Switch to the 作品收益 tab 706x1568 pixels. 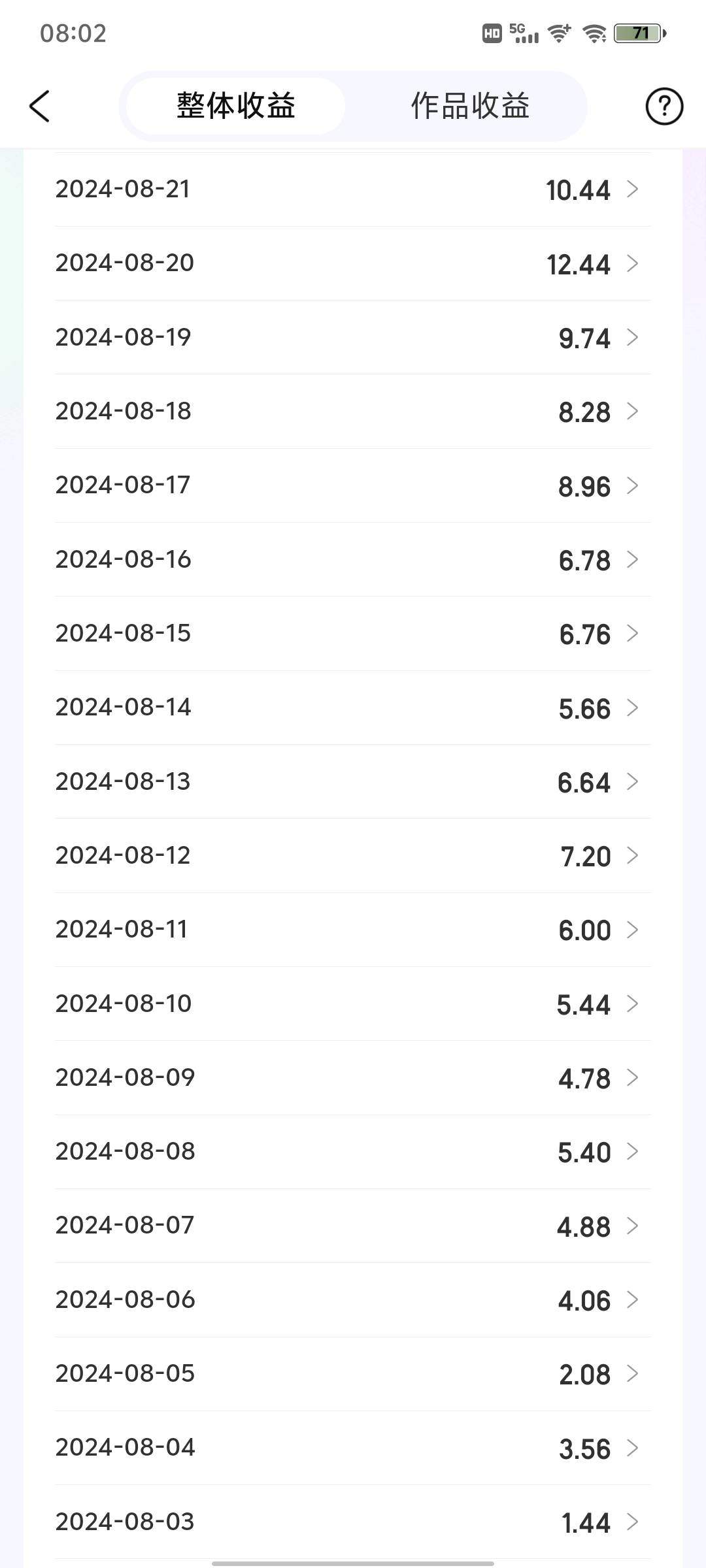click(469, 106)
